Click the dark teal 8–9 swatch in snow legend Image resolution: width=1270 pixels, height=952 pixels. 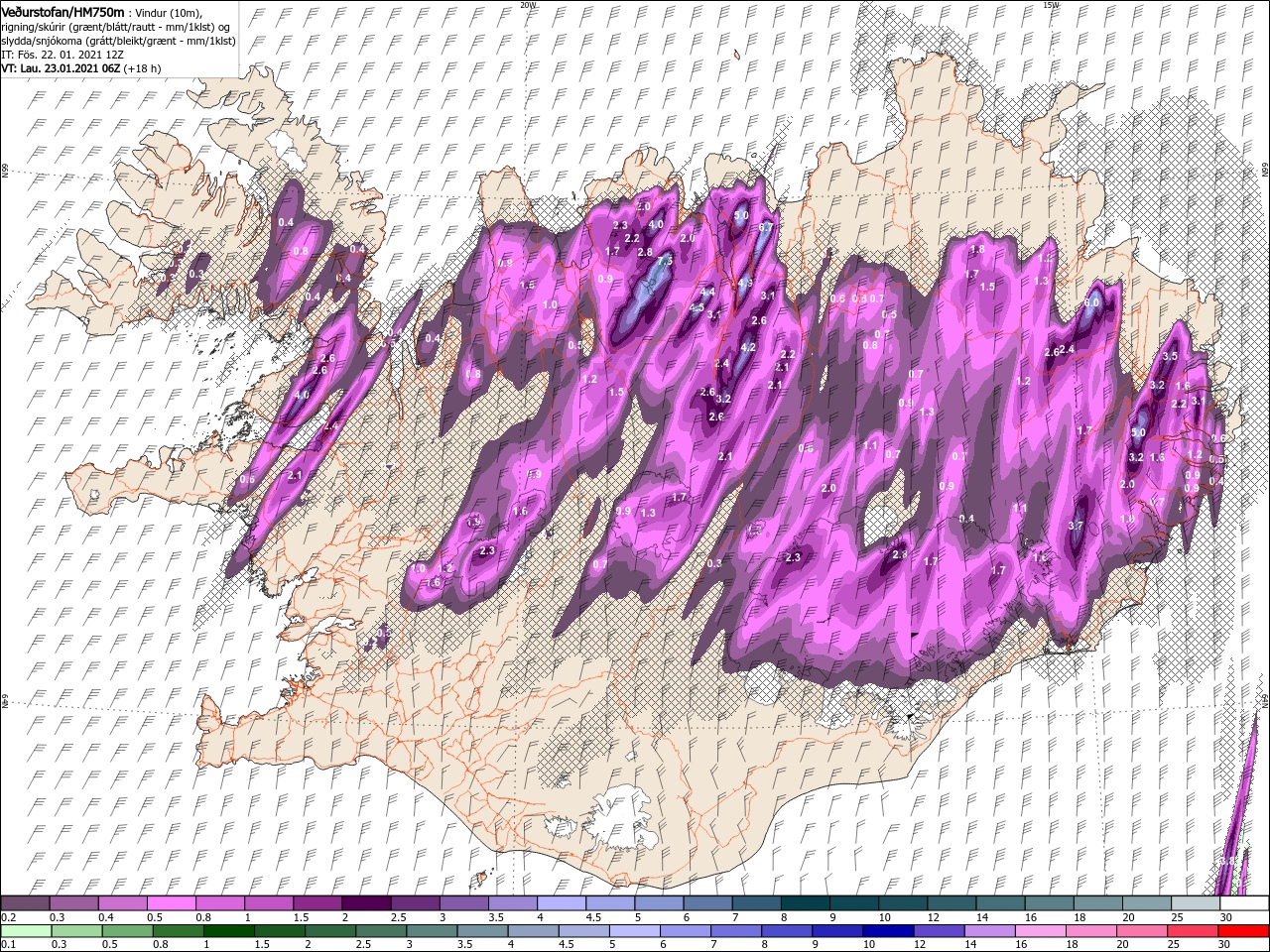pyautogui.click(x=805, y=903)
